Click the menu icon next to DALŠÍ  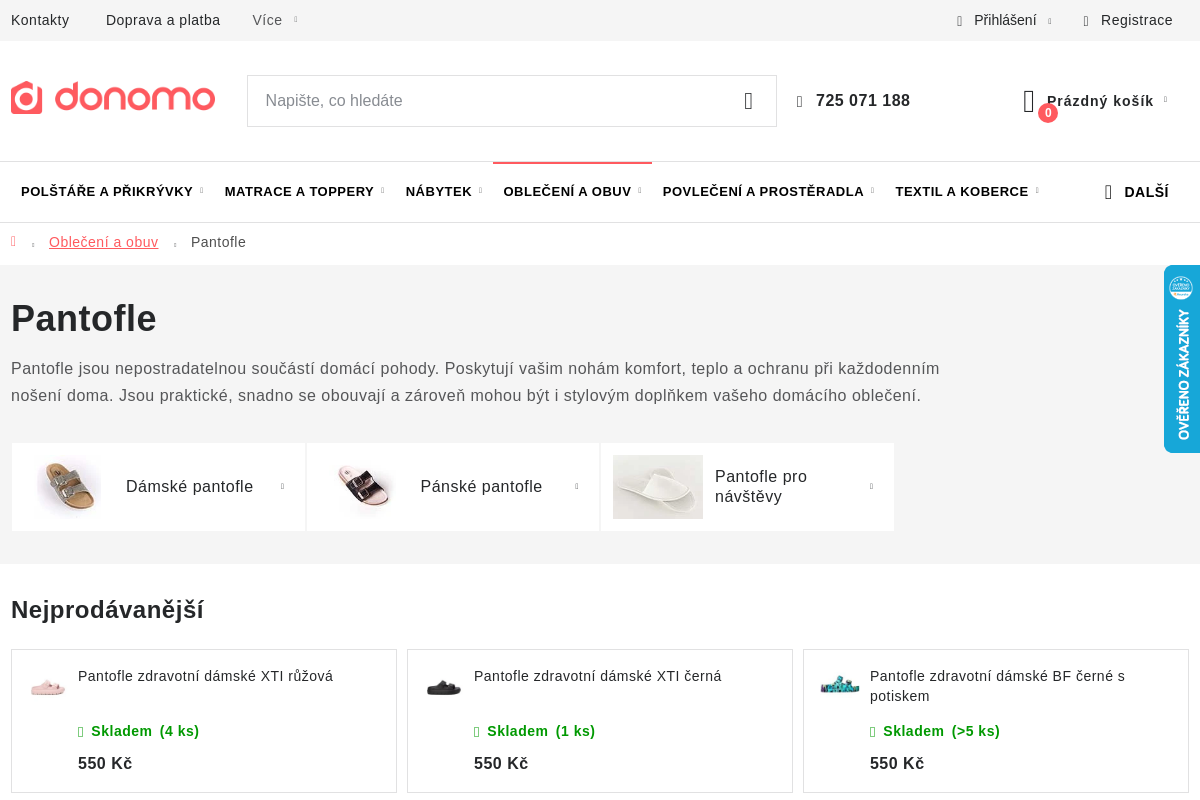click(1108, 192)
